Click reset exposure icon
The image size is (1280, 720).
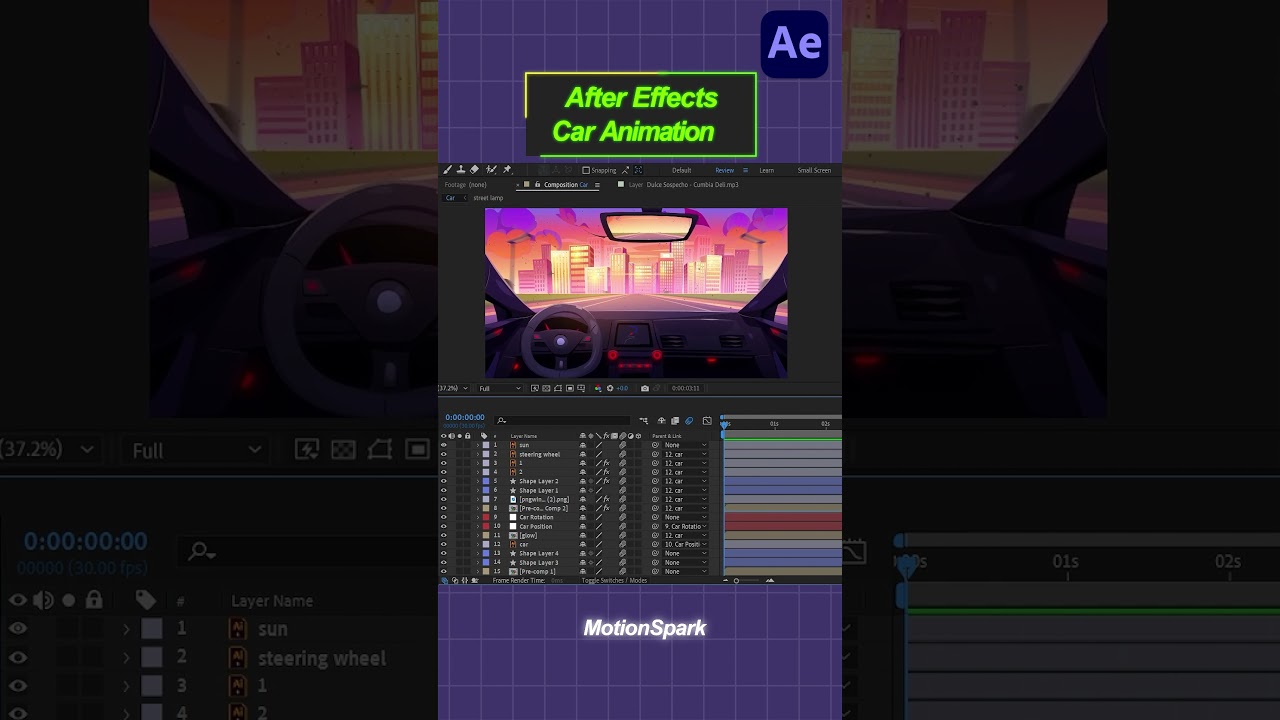coord(610,388)
